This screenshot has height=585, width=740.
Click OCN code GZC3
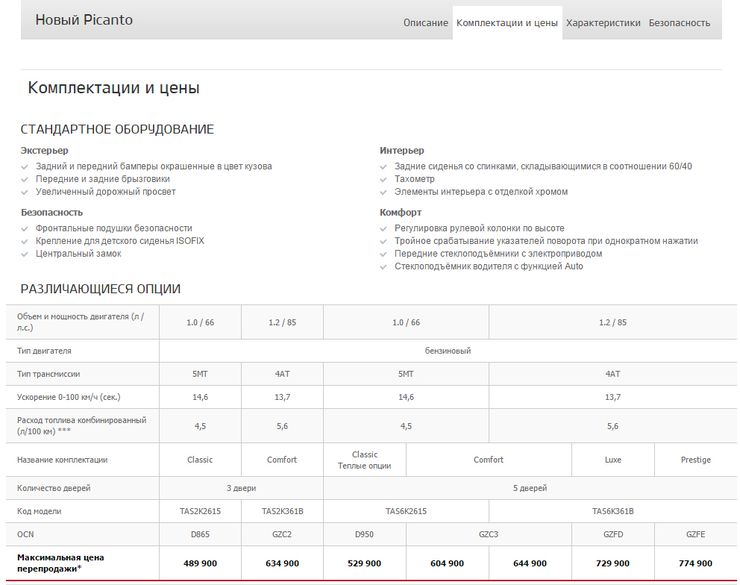(488, 535)
